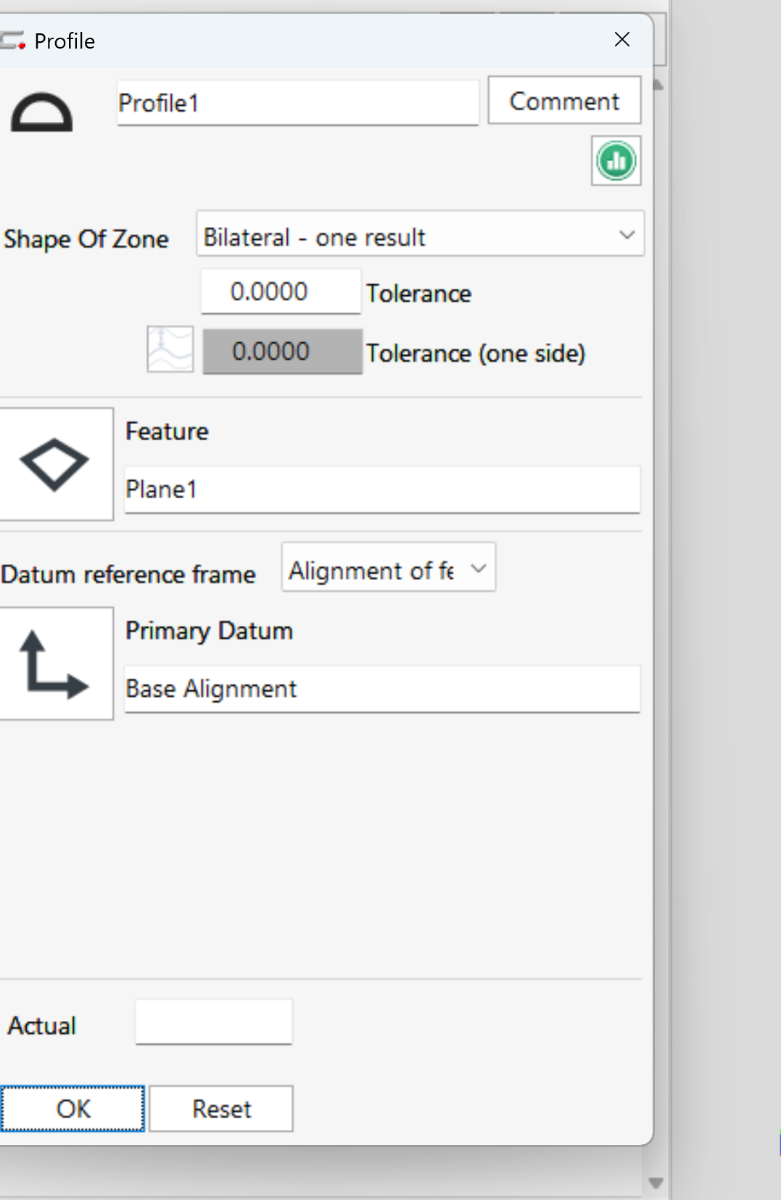This screenshot has width=781, height=1200.
Task: Select the Plane1 feature field
Action: point(381,490)
